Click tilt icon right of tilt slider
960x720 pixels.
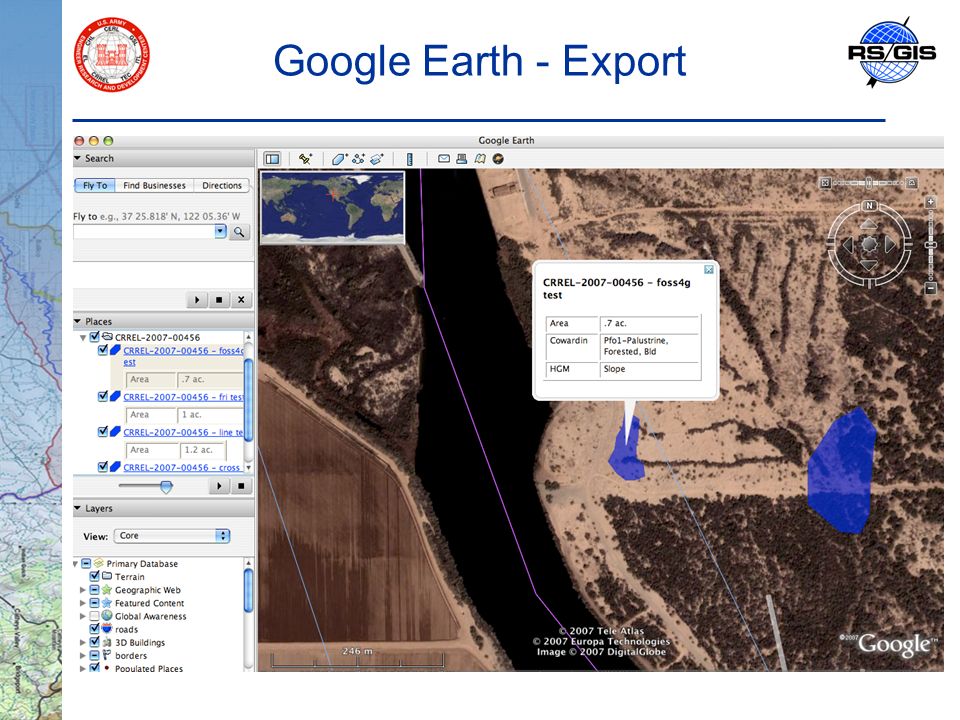point(912,182)
